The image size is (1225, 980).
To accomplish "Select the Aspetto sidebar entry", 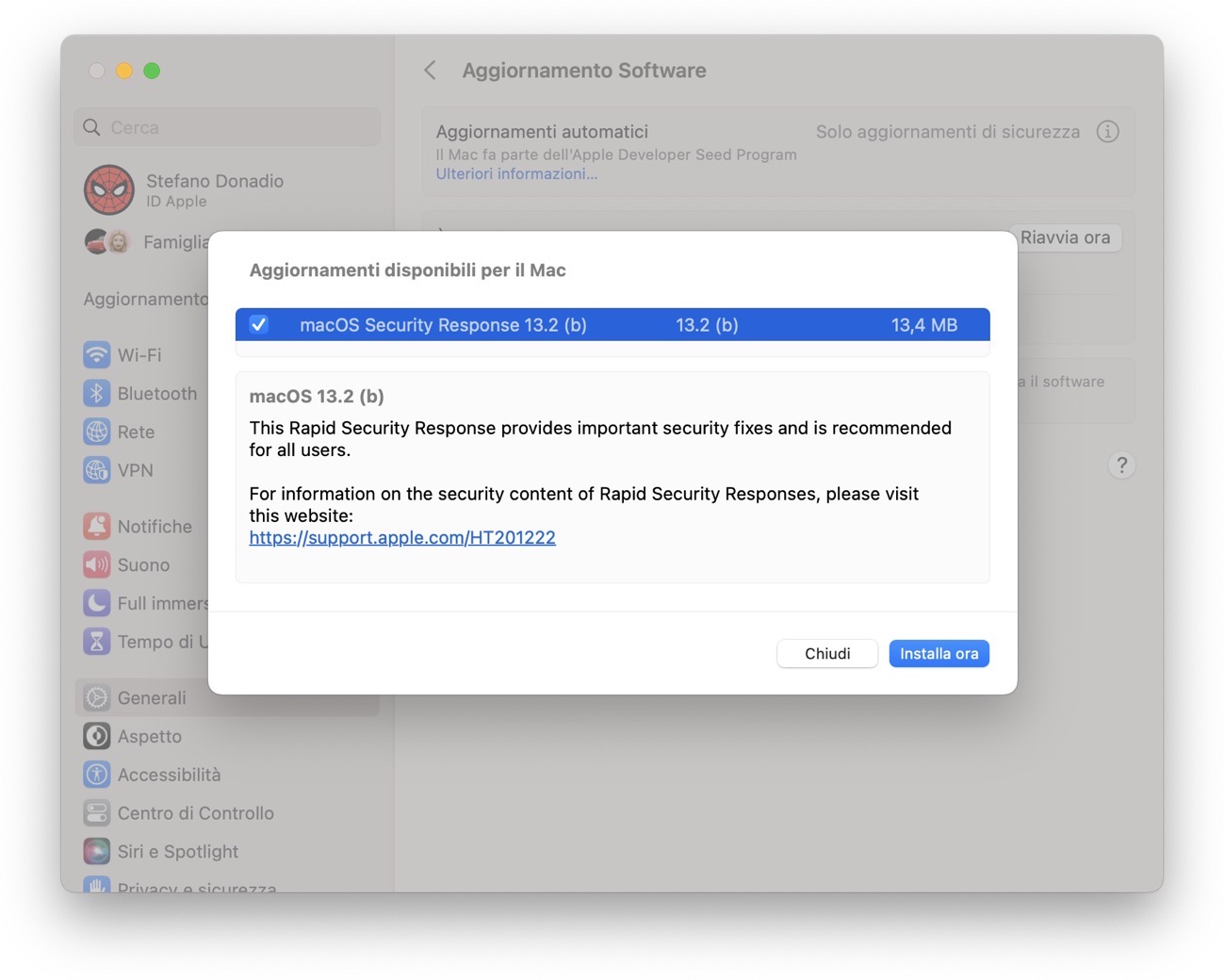I will 149,736.
